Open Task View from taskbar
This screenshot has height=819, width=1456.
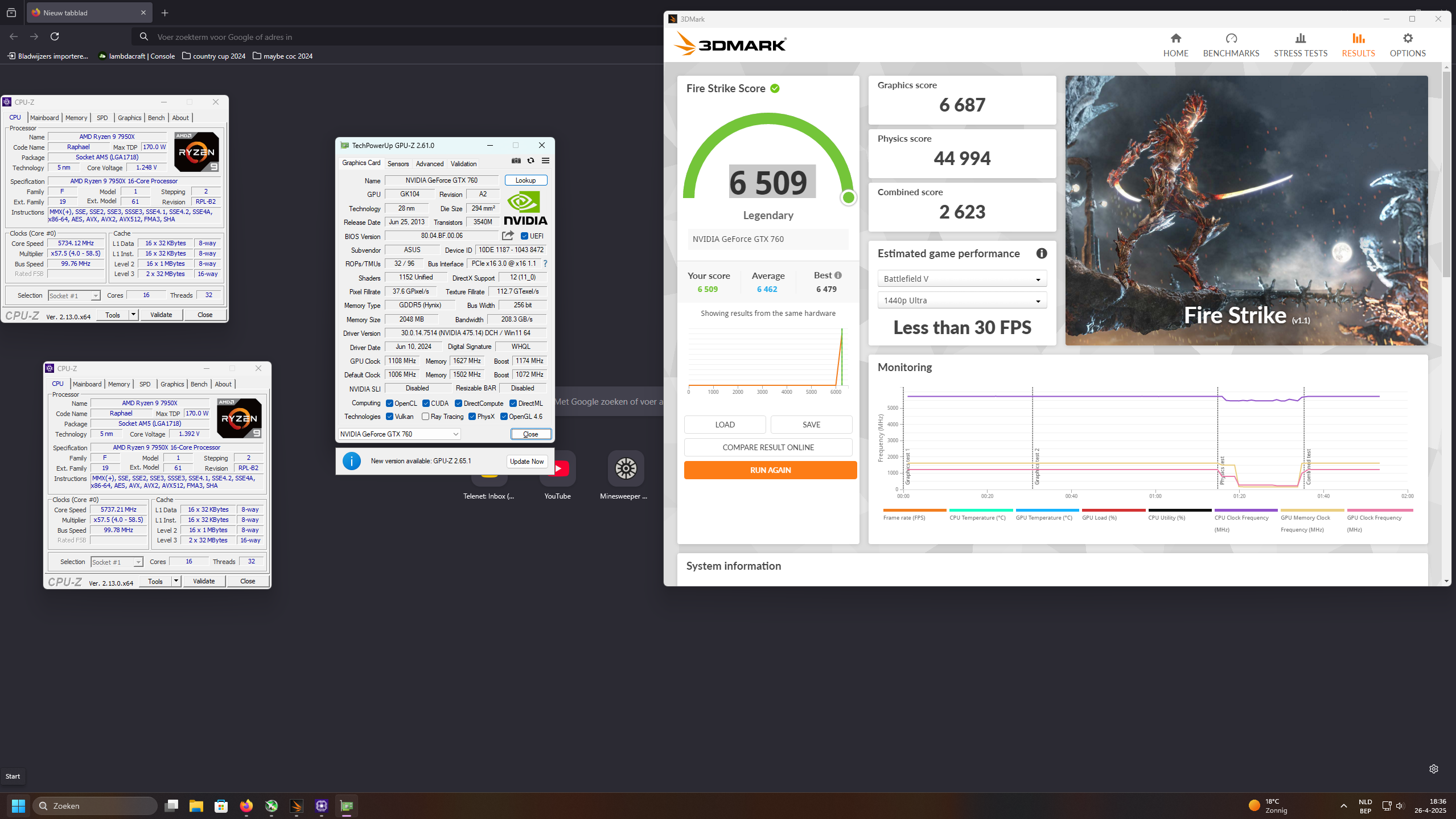click(171, 806)
